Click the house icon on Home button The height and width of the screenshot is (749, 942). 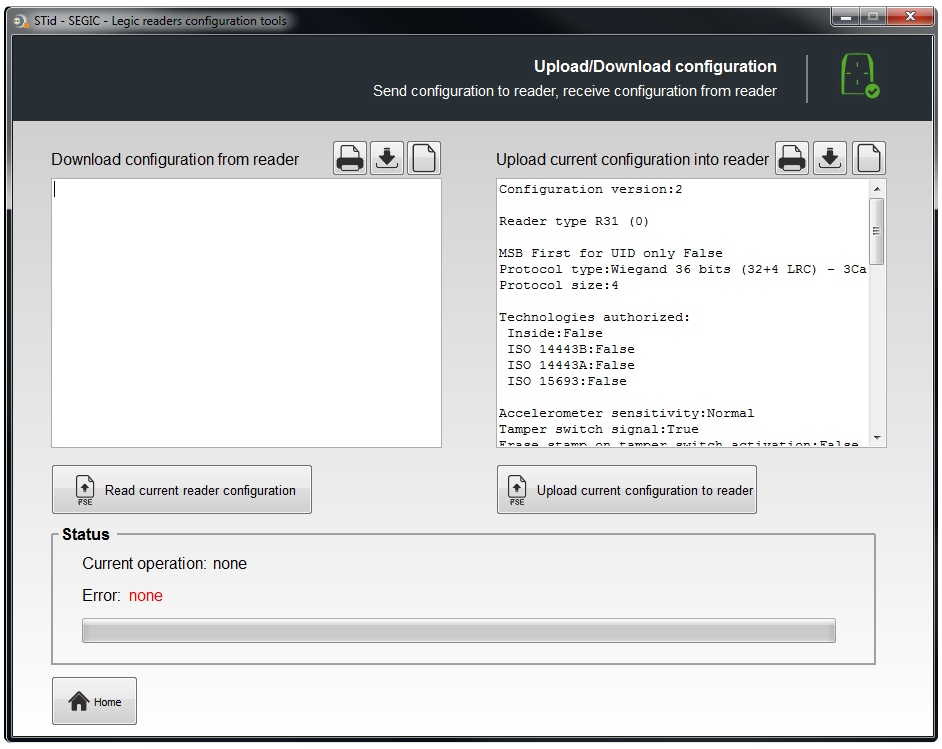[79, 701]
